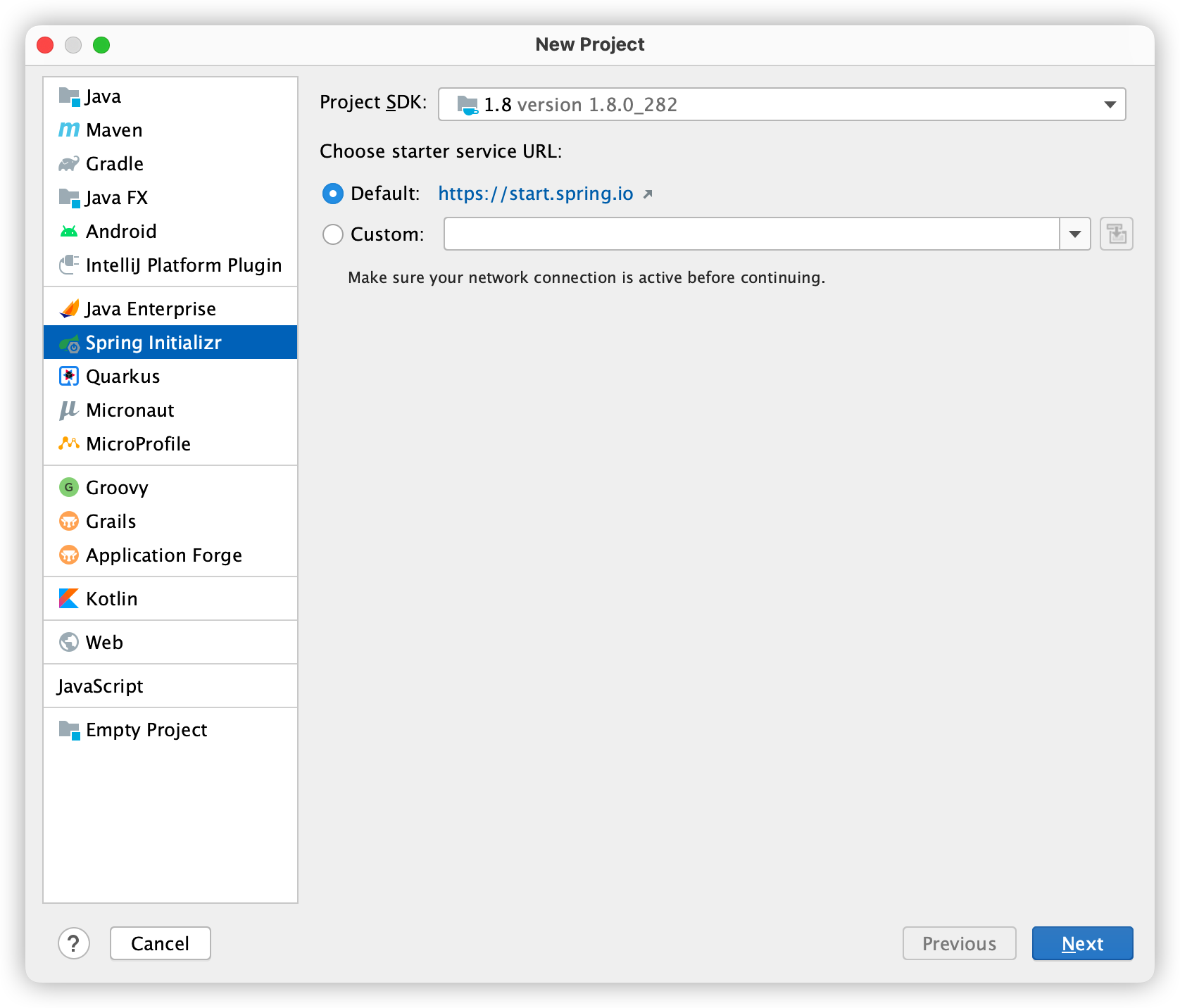
Task: Click the Android robot icon
Action: [69, 232]
